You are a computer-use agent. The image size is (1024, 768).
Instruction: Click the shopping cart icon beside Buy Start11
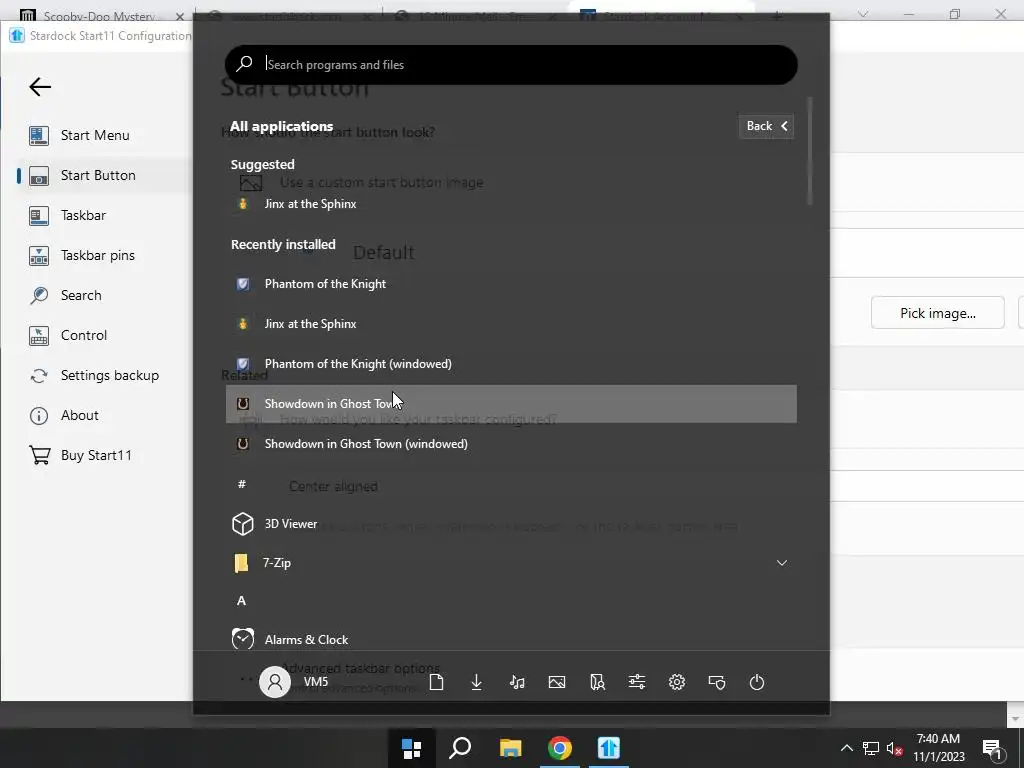tap(39, 455)
